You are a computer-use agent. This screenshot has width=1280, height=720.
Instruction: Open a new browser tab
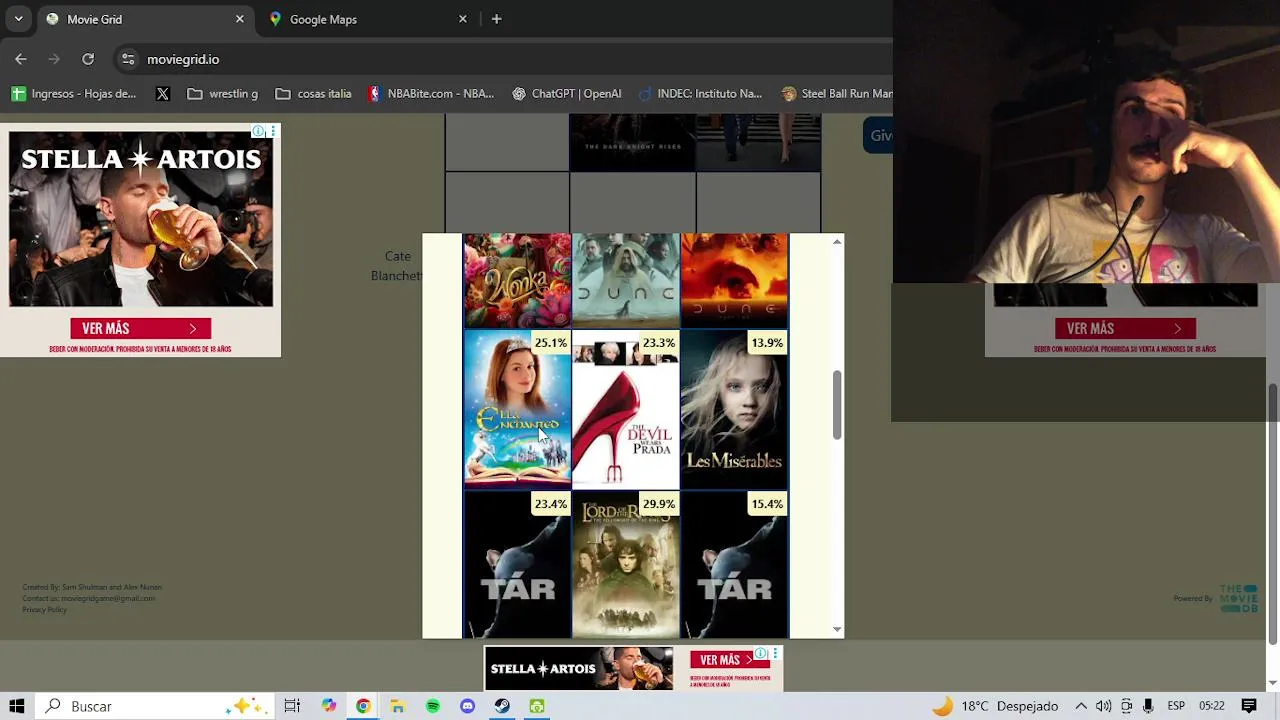tap(496, 19)
